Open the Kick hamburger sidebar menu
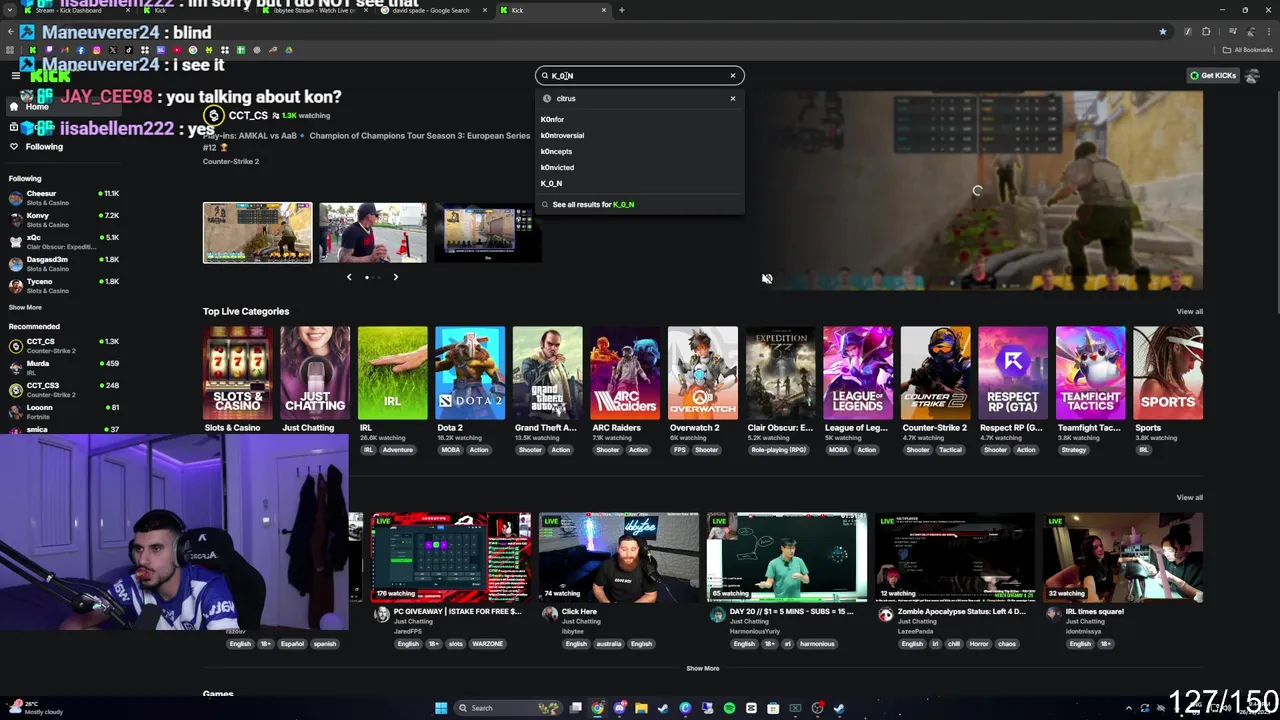1280x720 pixels. 15,75
